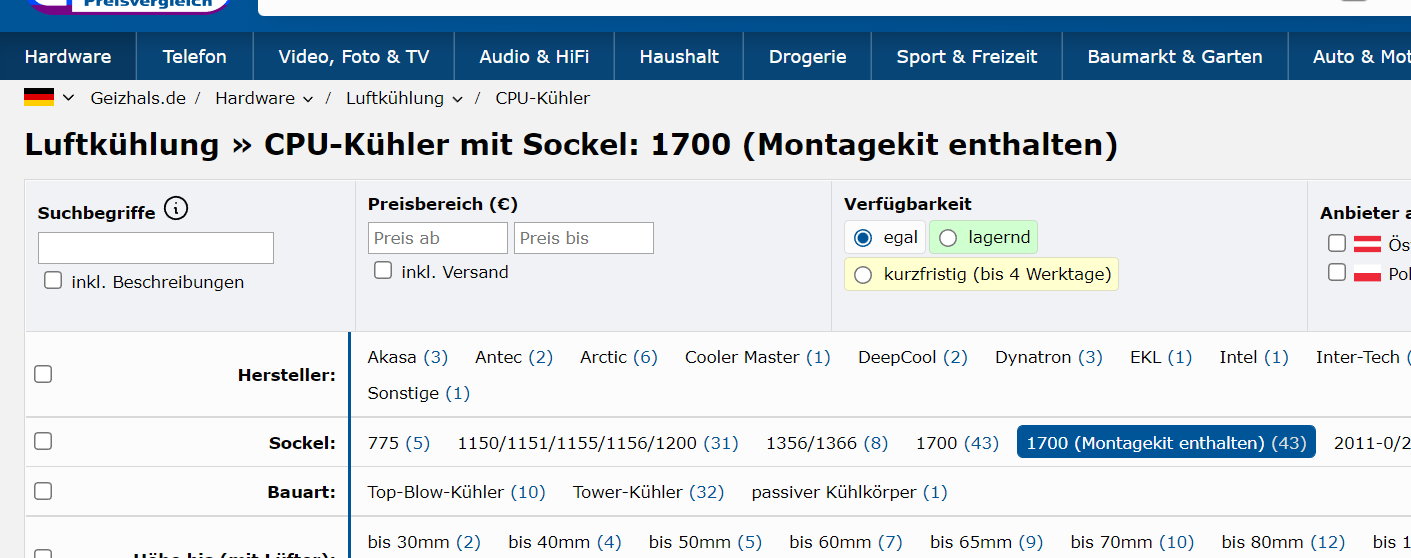
Task: Focus the Preis ab input field
Action: point(438,238)
